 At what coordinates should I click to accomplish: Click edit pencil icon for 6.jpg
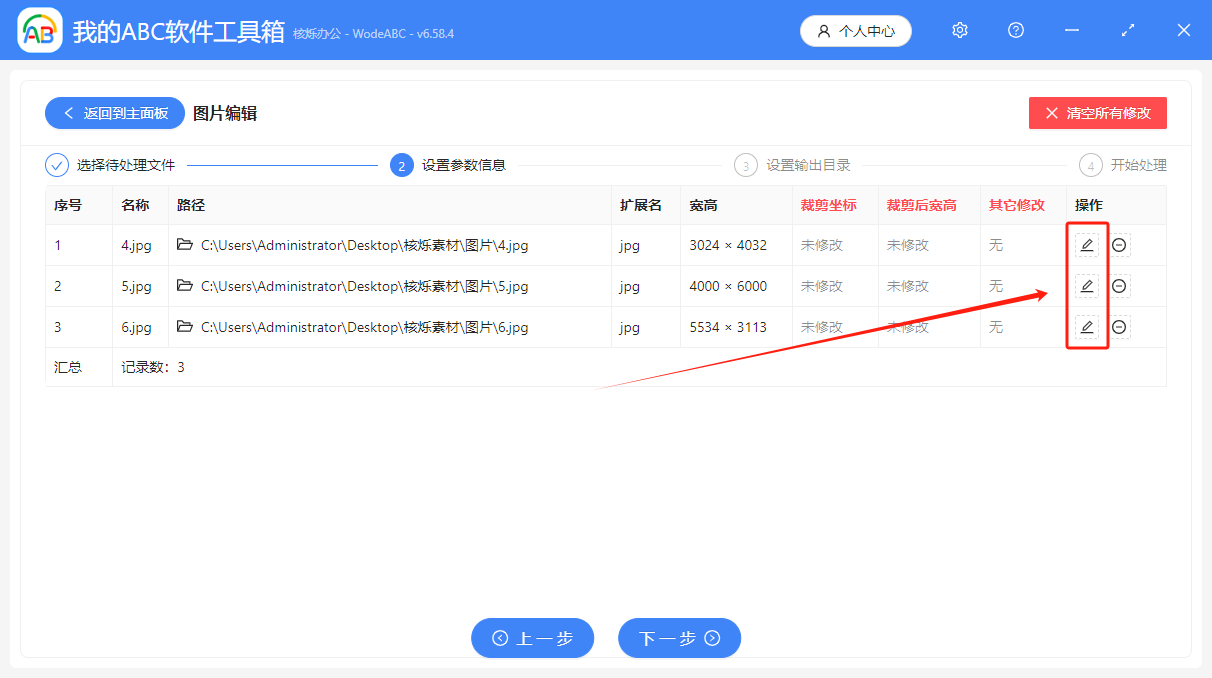[x=1087, y=327]
